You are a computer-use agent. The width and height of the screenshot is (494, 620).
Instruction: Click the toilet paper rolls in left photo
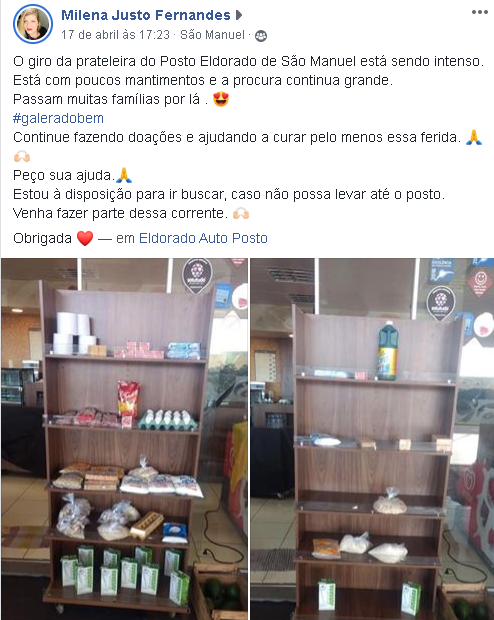[x=76, y=333]
